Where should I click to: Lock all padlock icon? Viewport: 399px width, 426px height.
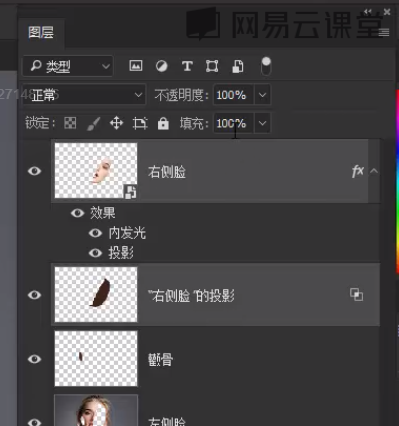tap(163, 123)
